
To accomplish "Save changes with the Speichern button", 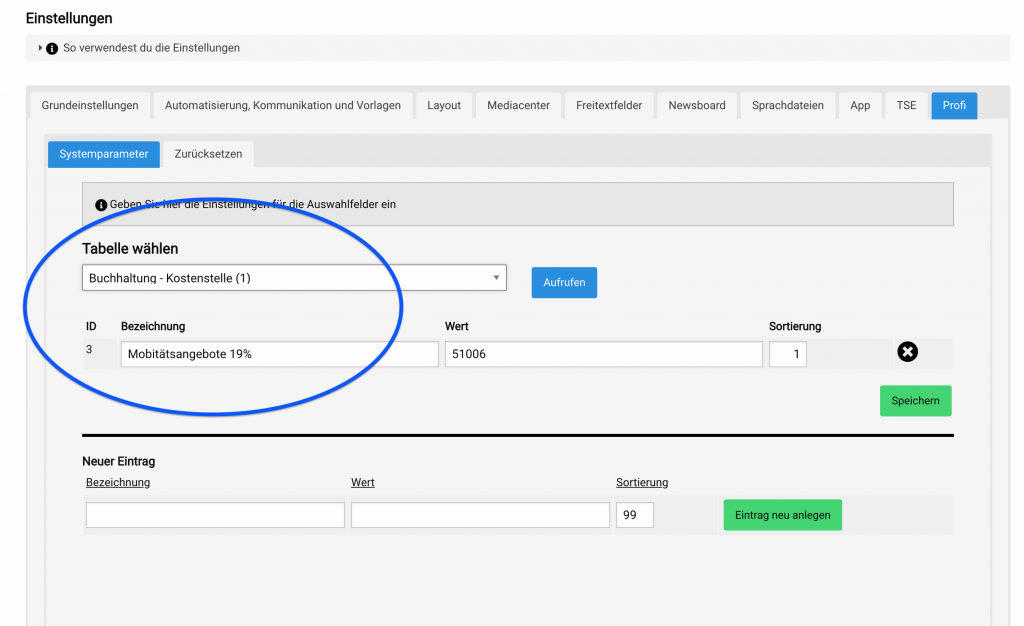I will (x=916, y=401).
